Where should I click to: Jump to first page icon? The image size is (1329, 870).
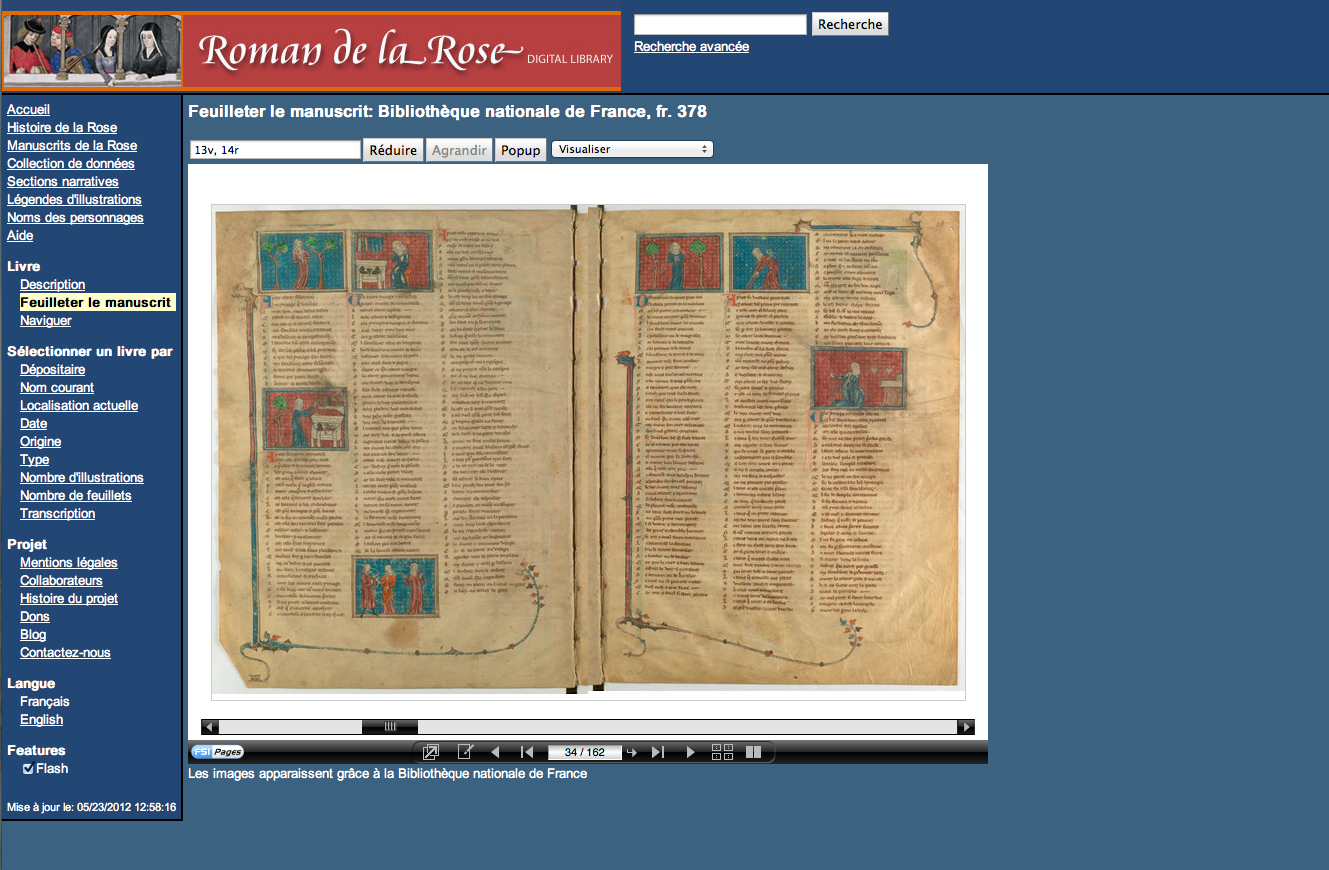527,752
